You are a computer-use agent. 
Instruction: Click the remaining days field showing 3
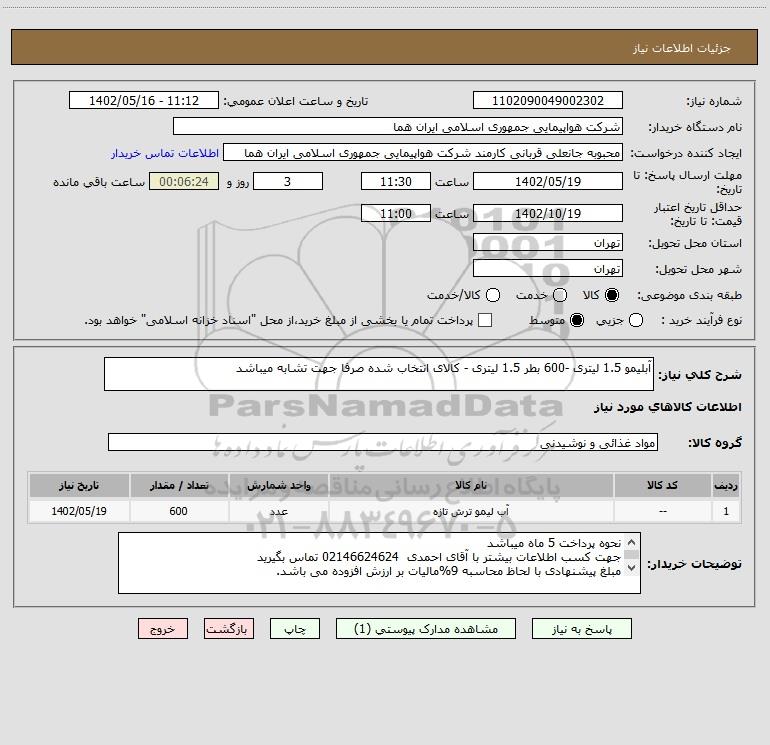(288, 181)
